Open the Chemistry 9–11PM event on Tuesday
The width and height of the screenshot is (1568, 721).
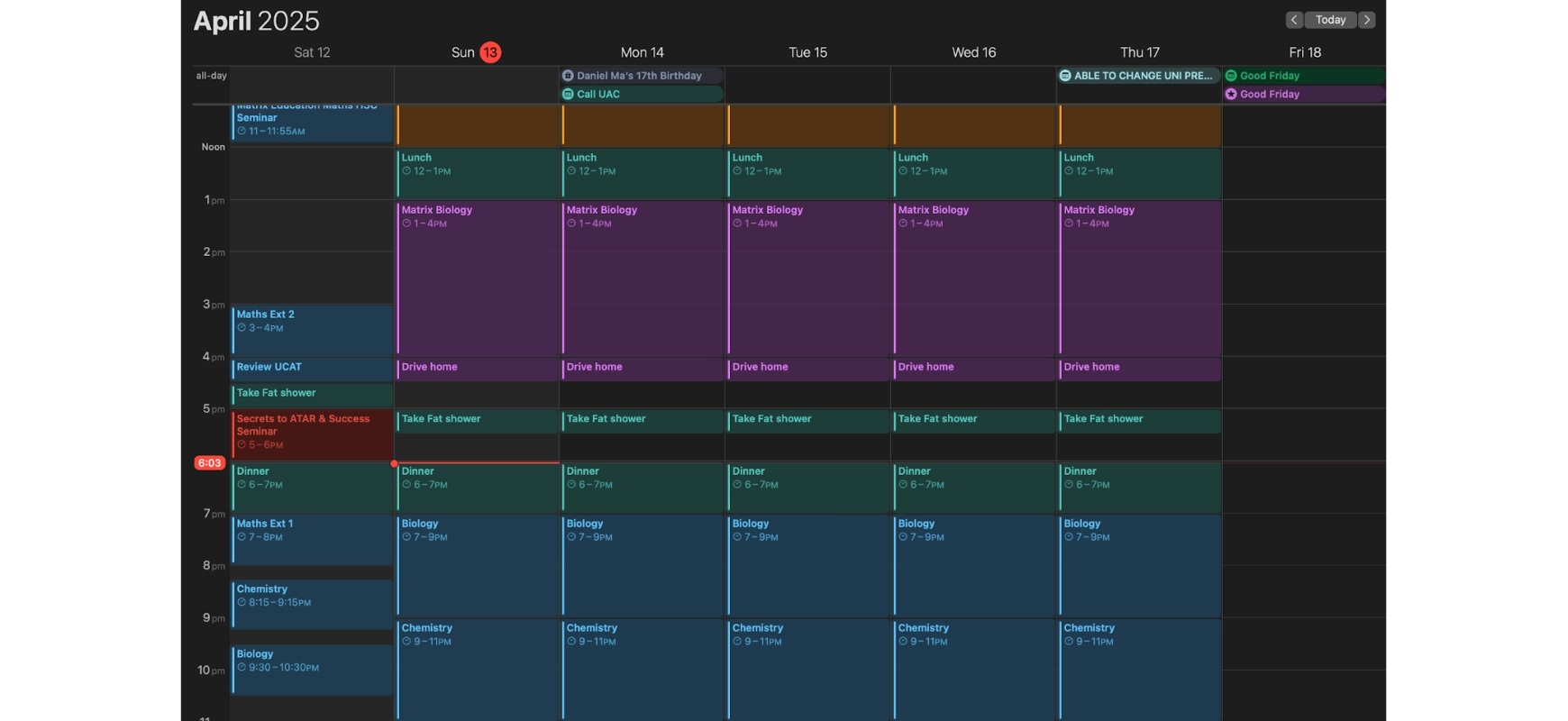808,670
